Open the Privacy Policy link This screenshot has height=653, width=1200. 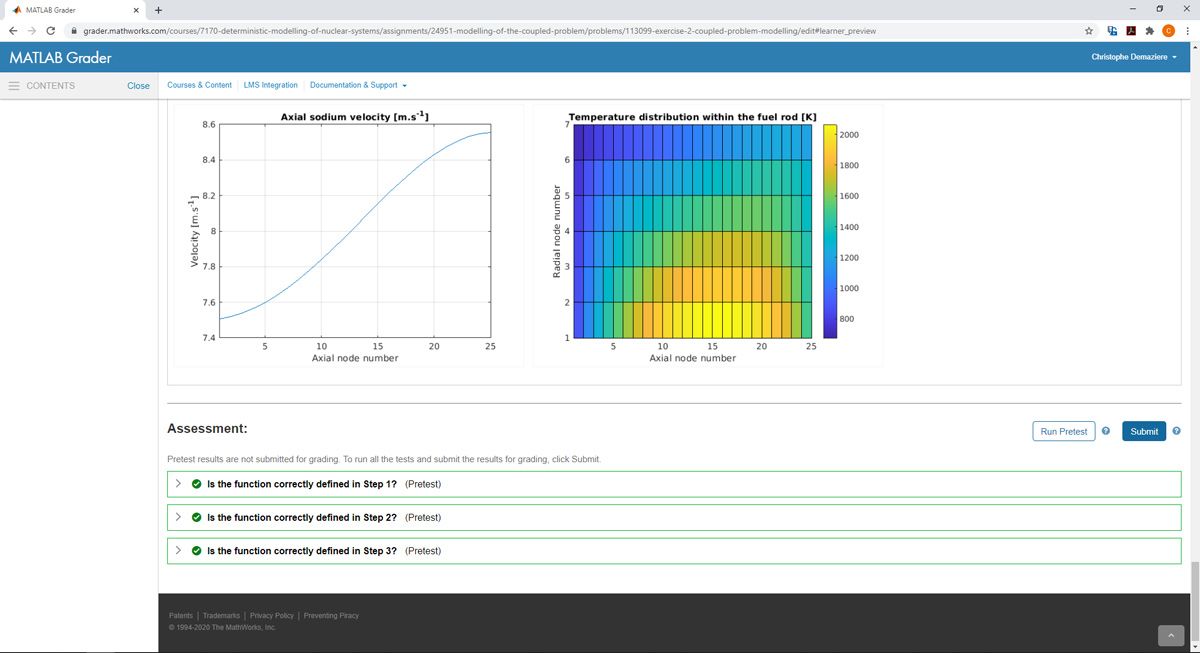click(x=270, y=615)
